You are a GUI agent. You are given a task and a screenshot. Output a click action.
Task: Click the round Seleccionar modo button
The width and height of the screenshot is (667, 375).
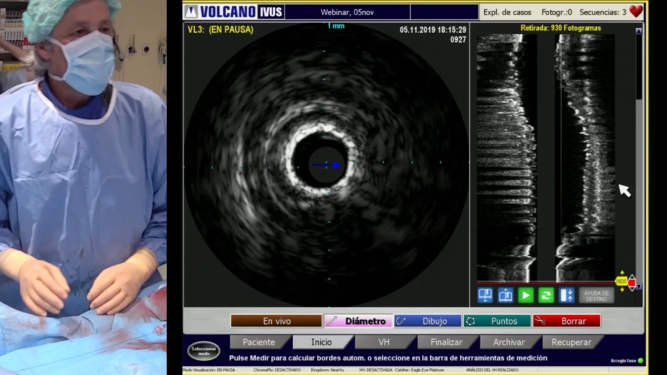click(x=204, y=351)
